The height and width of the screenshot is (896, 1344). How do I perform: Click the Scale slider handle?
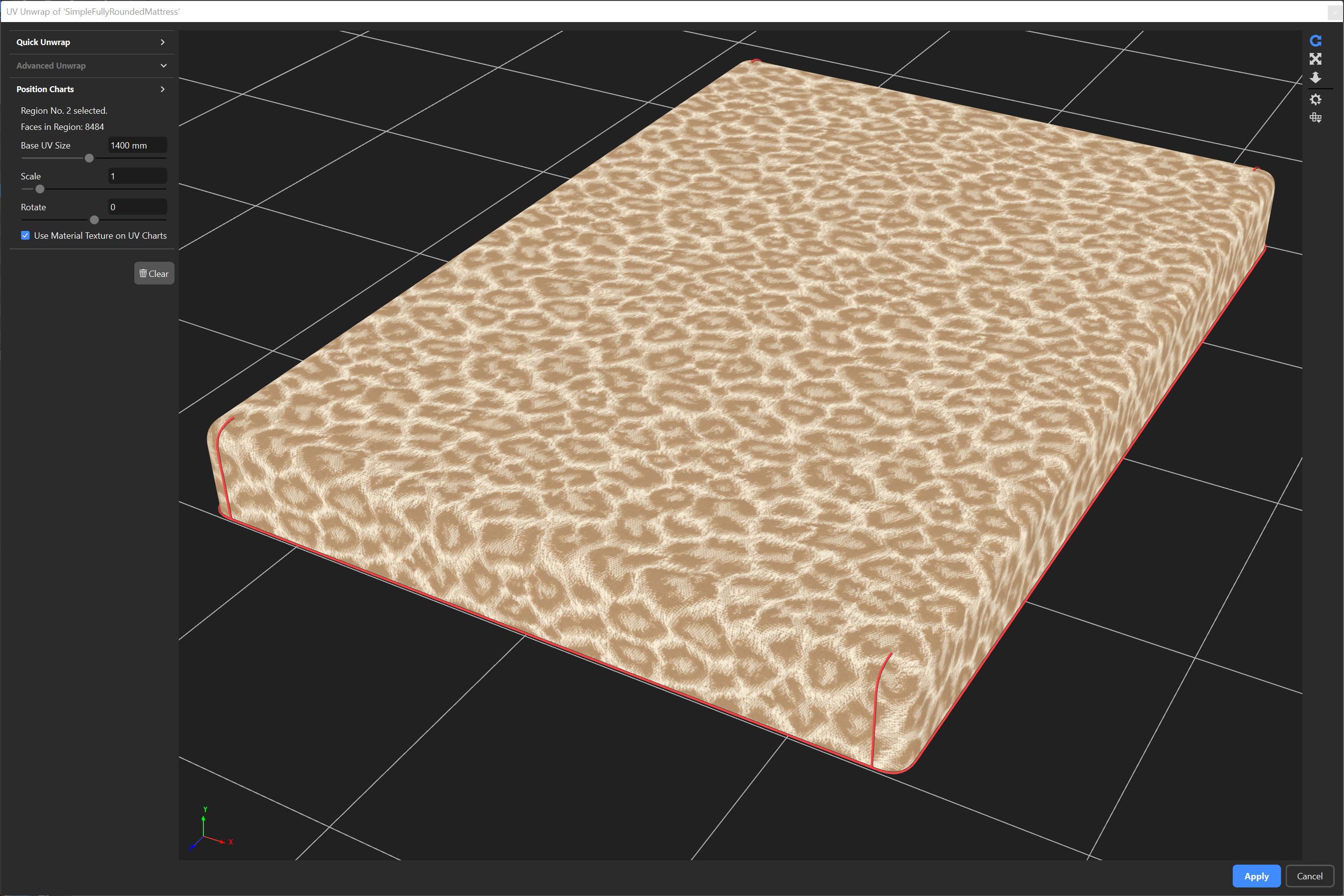[40, 189]
